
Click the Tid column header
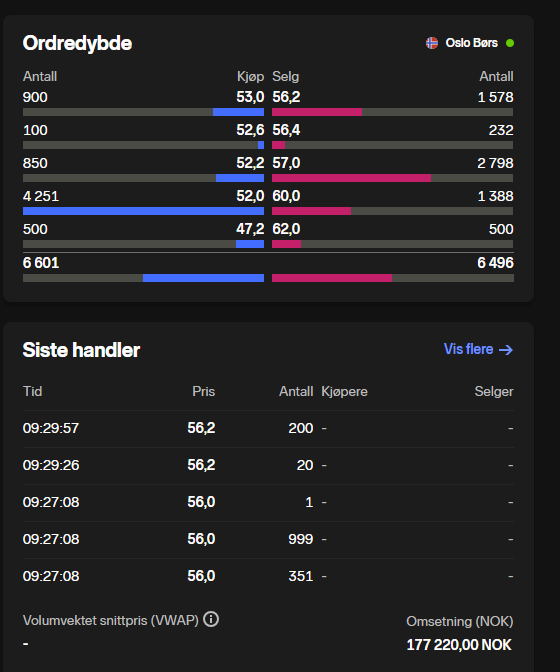(x=32, y=391)
